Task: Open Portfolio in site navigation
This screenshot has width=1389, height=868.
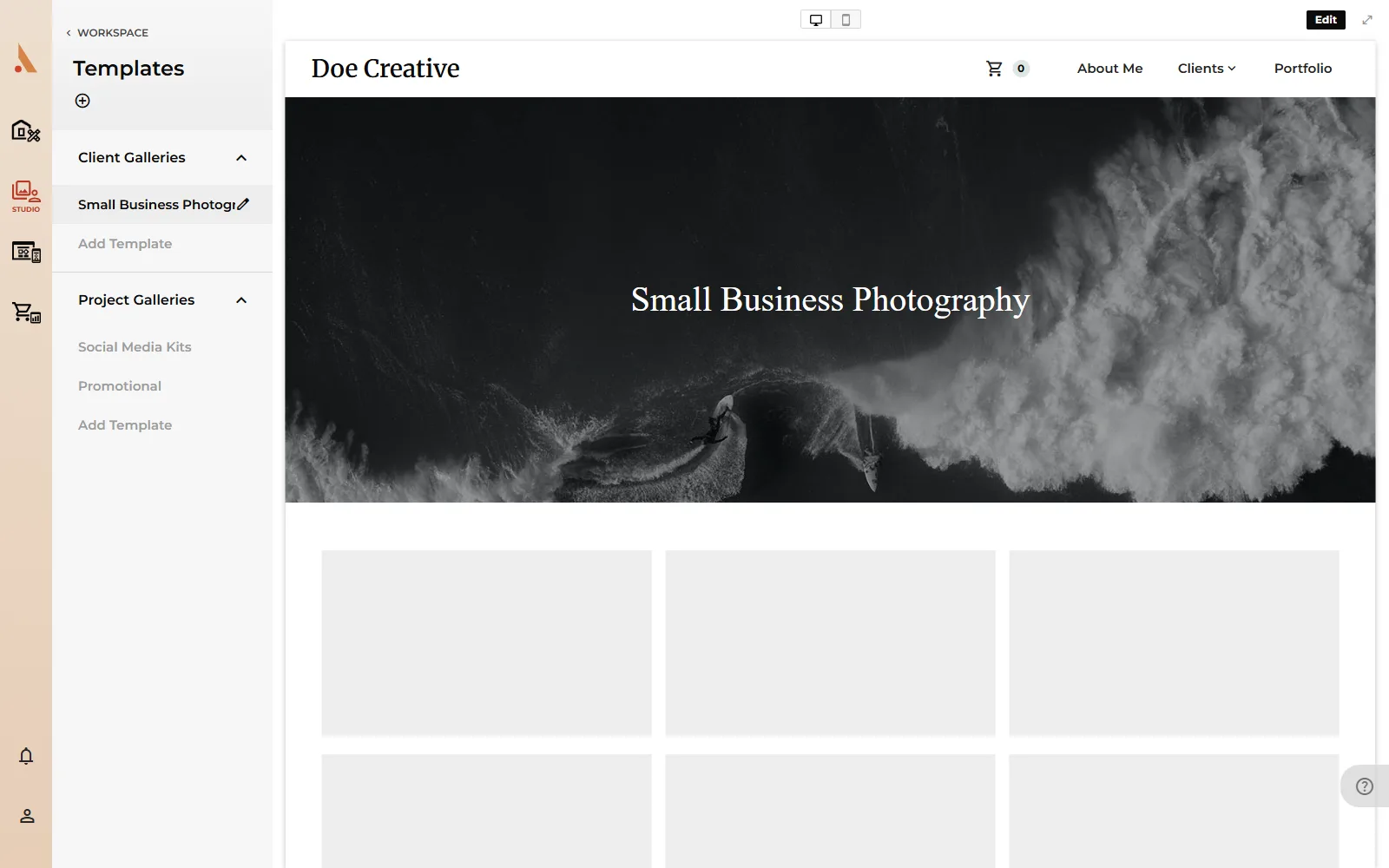Action: (x=1302, y=69)
